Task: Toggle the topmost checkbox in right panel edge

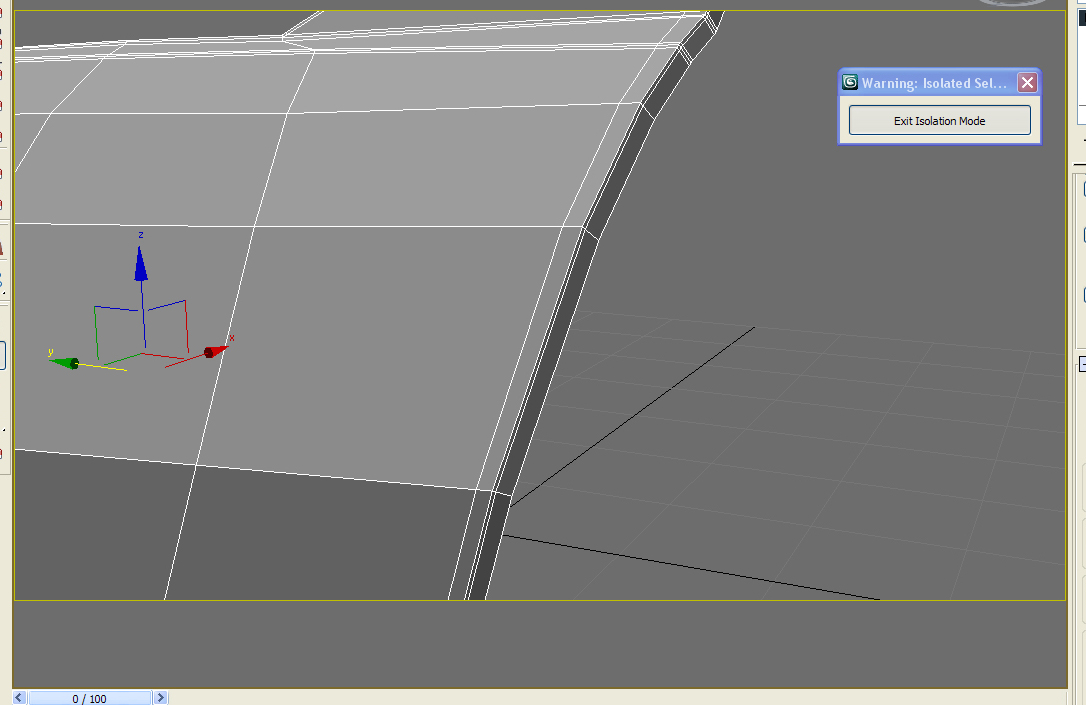Action: point(1083,190)
